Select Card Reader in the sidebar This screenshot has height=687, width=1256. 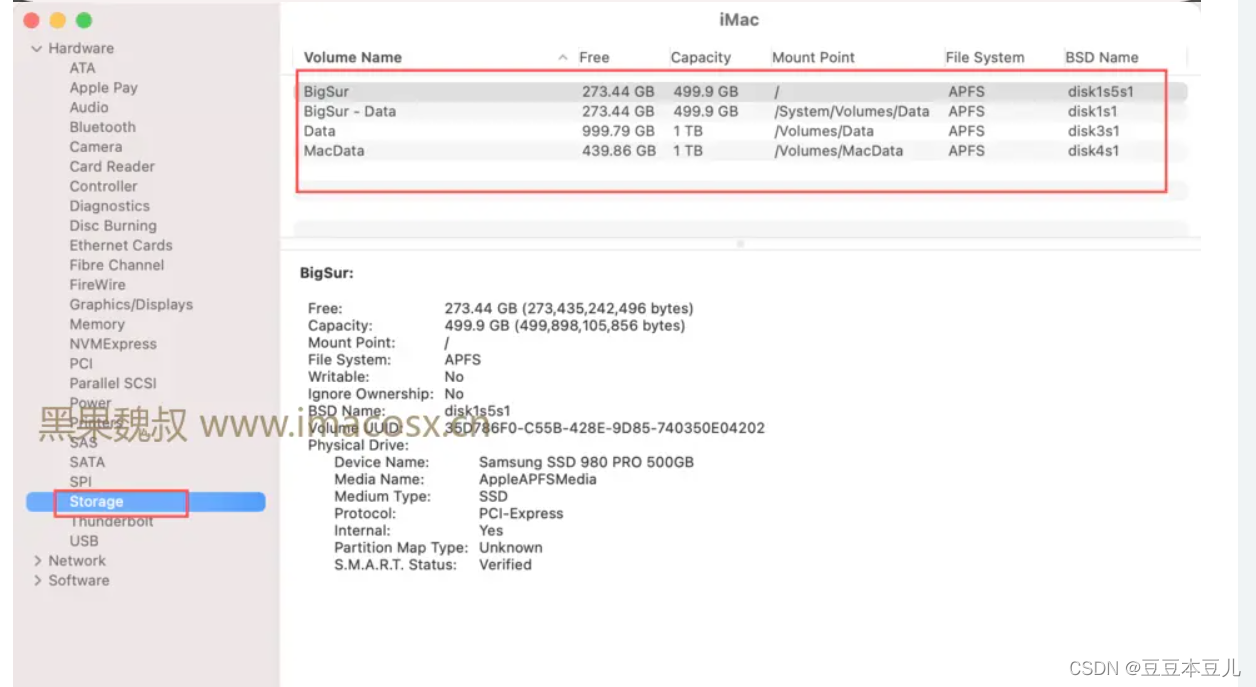(112, 166)
